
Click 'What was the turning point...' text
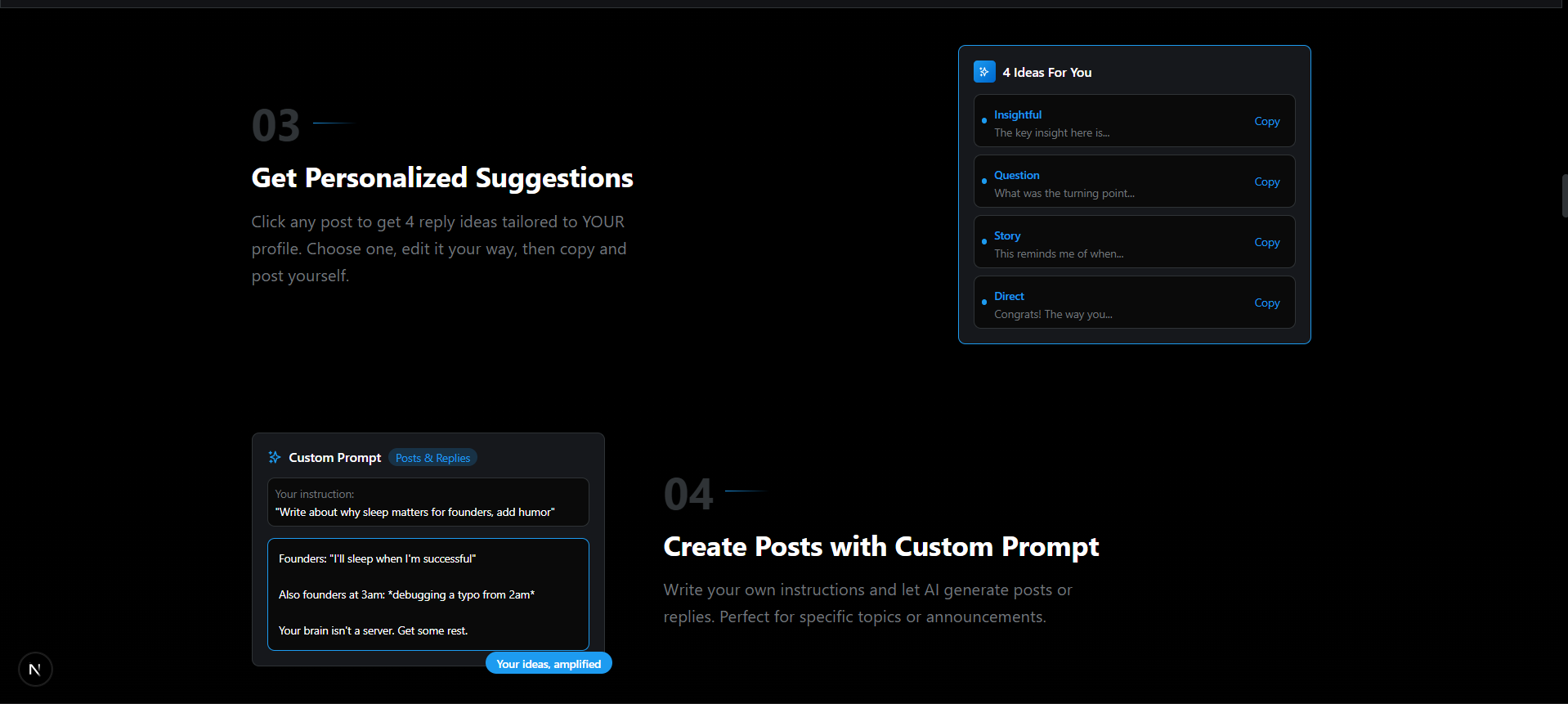(x=1064, y=193)
